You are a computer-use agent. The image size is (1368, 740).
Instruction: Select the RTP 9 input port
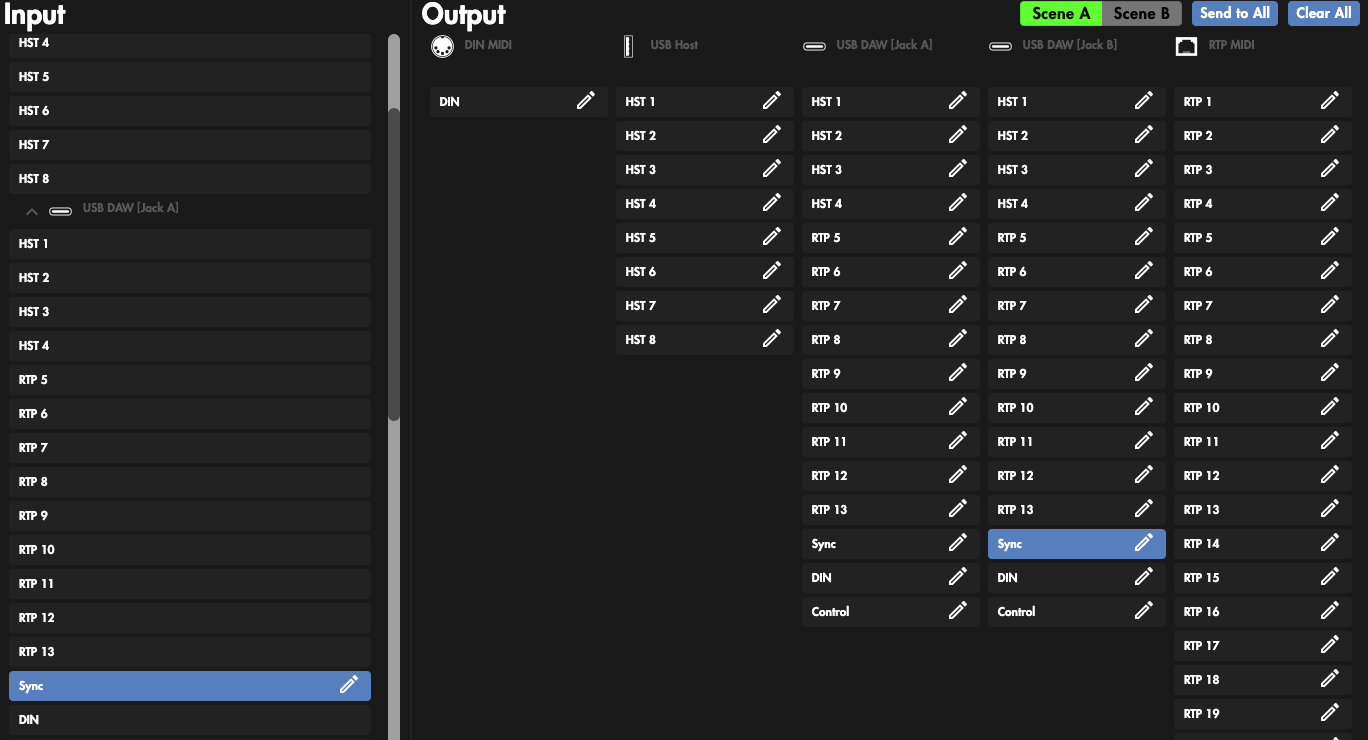point(190,516)
